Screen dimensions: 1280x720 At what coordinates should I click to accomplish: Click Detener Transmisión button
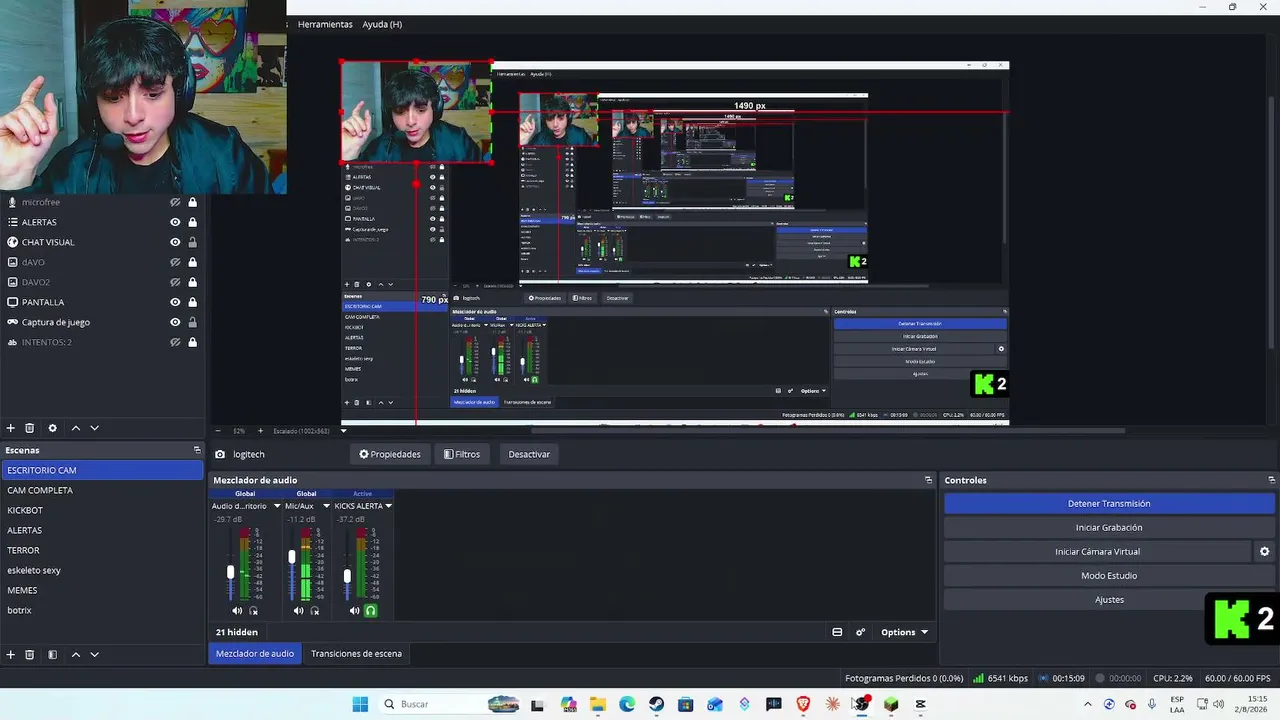1109,504
